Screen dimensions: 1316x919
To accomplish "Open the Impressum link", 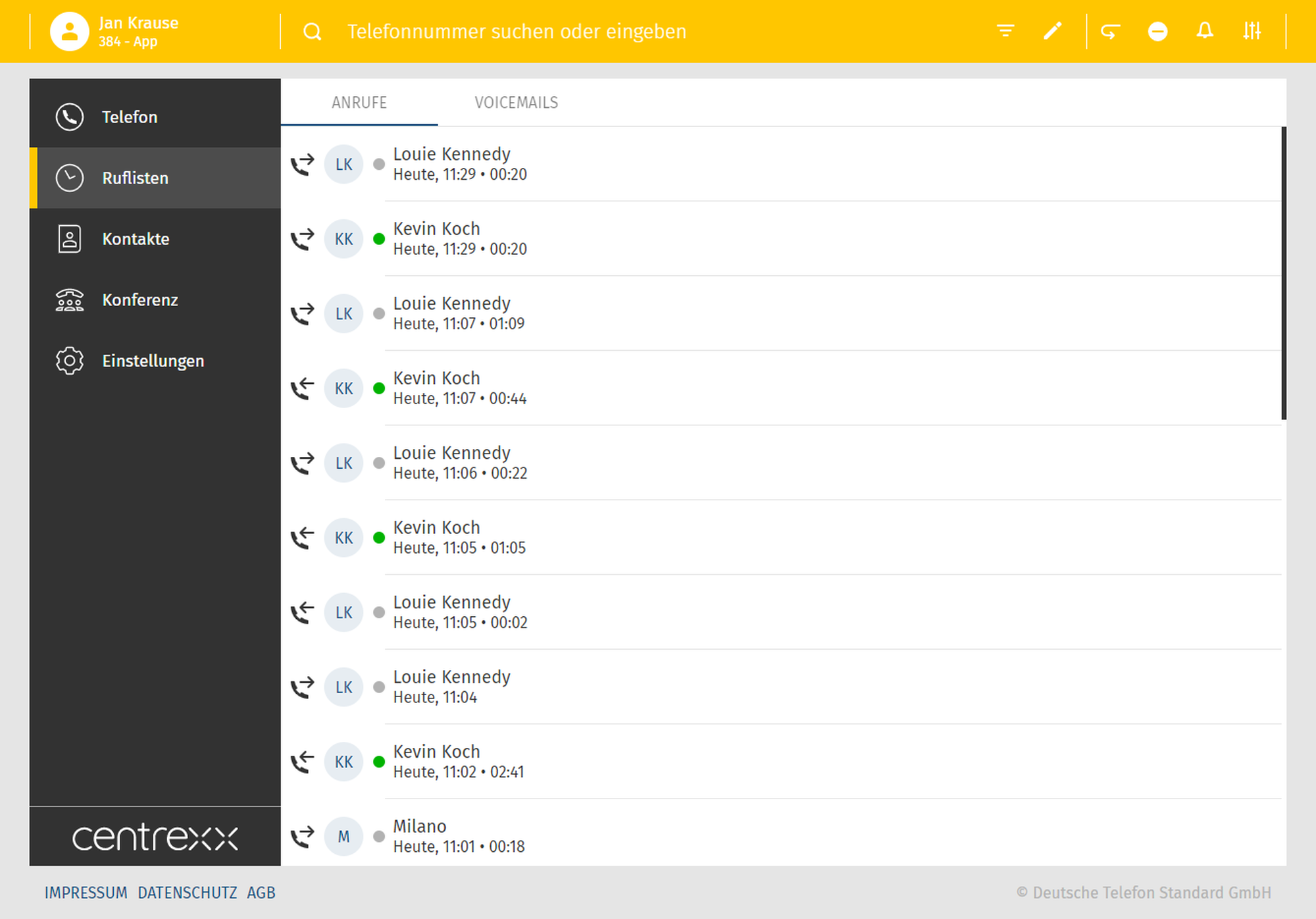I will [x=86, y=893].
